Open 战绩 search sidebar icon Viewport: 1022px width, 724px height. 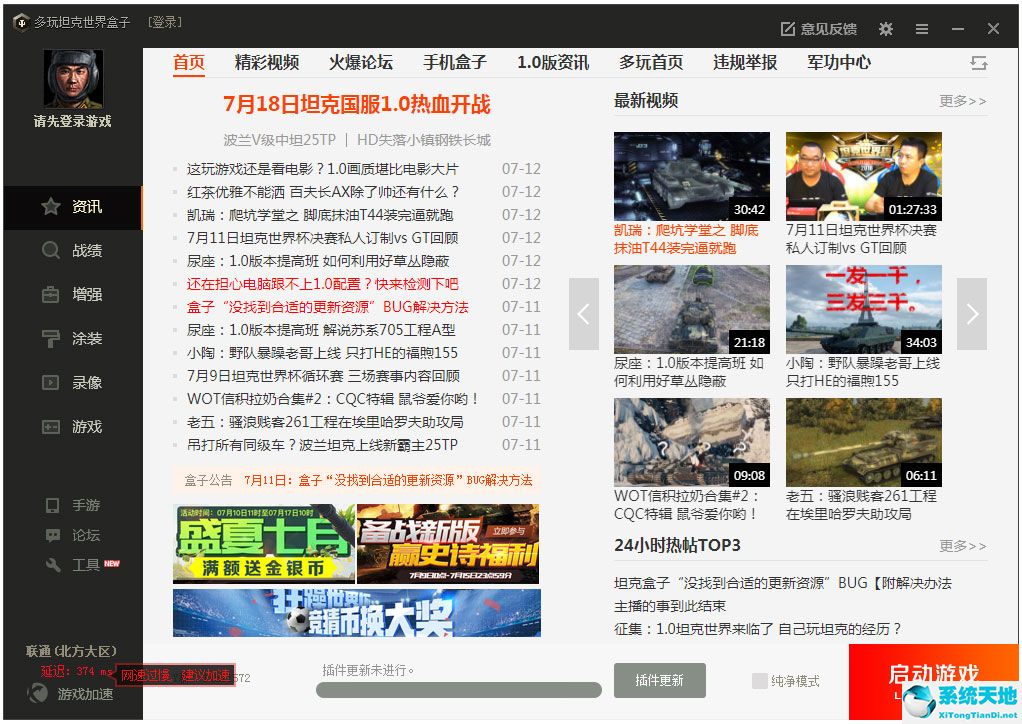(51, 250)
